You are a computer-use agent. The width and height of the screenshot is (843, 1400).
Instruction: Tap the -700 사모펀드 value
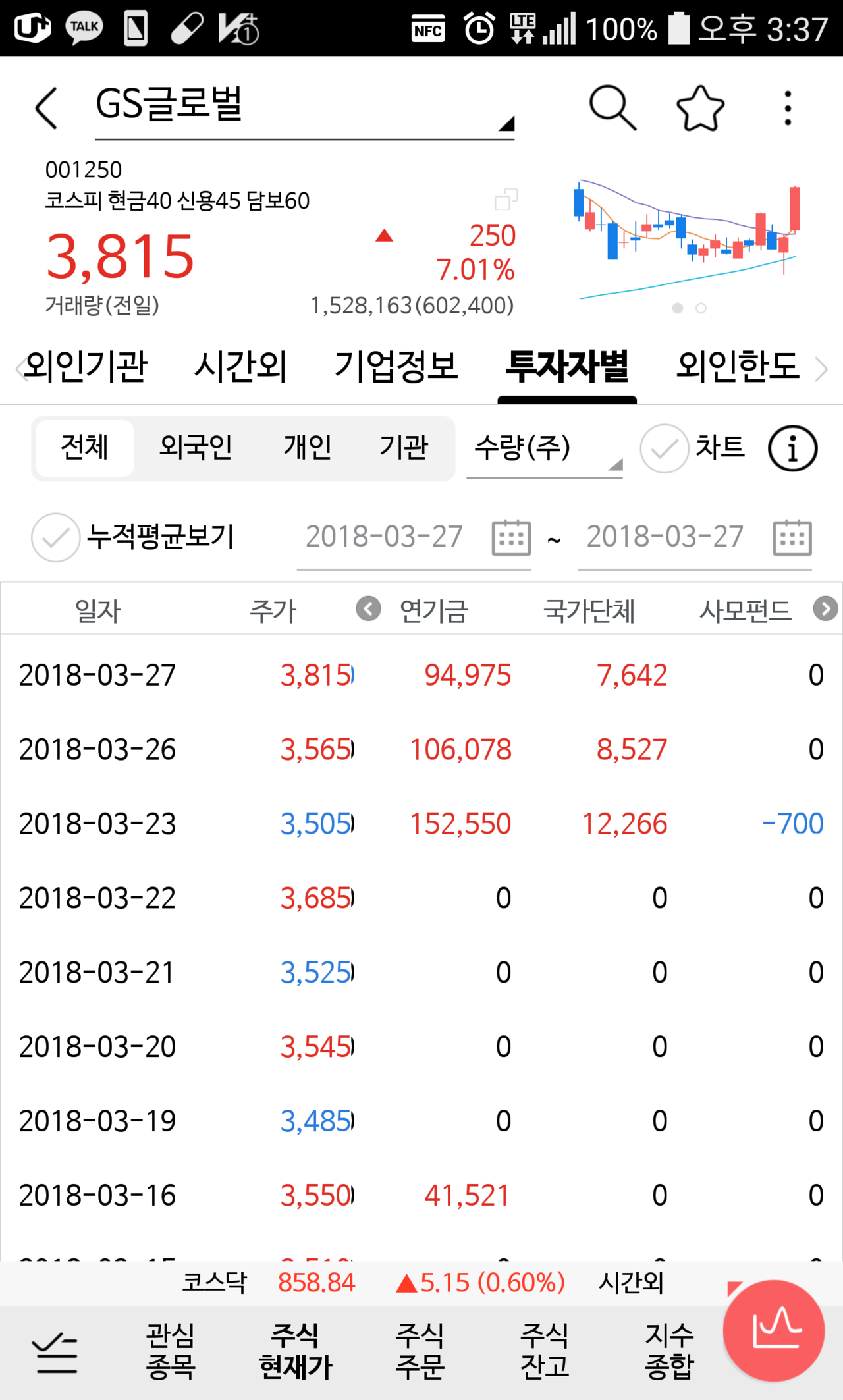pyautogui.click(x=792, y=824)
